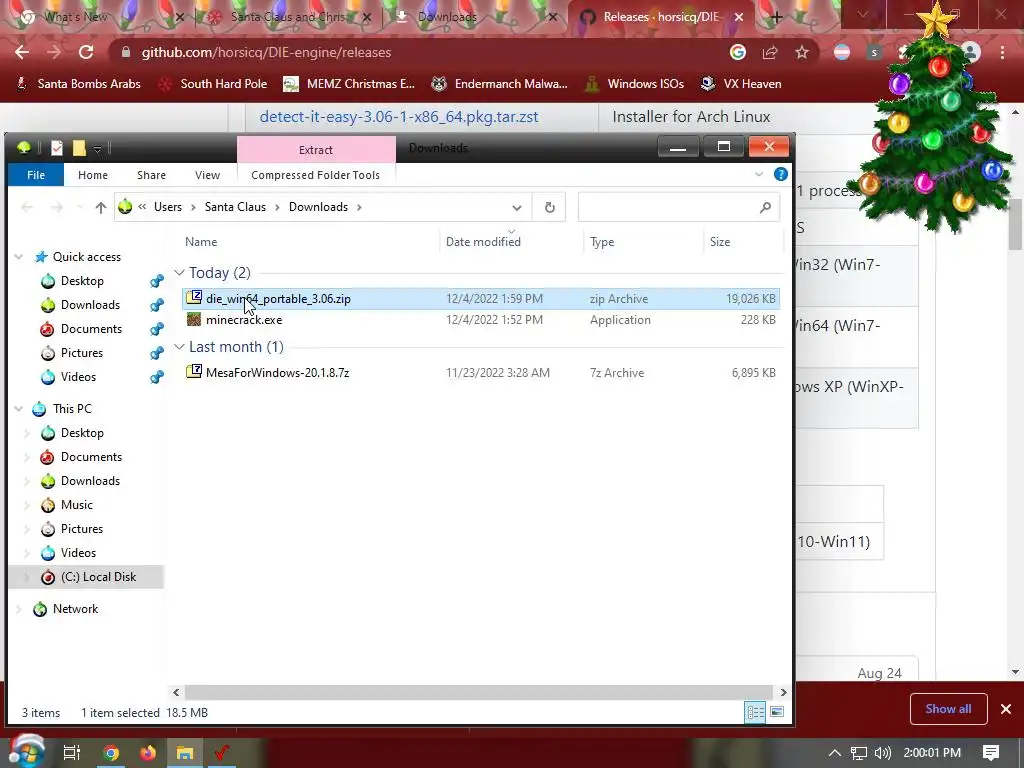Open Desktop under Quick access
The height and width of the screenshot is (768, 1024).
pos(82,281)
